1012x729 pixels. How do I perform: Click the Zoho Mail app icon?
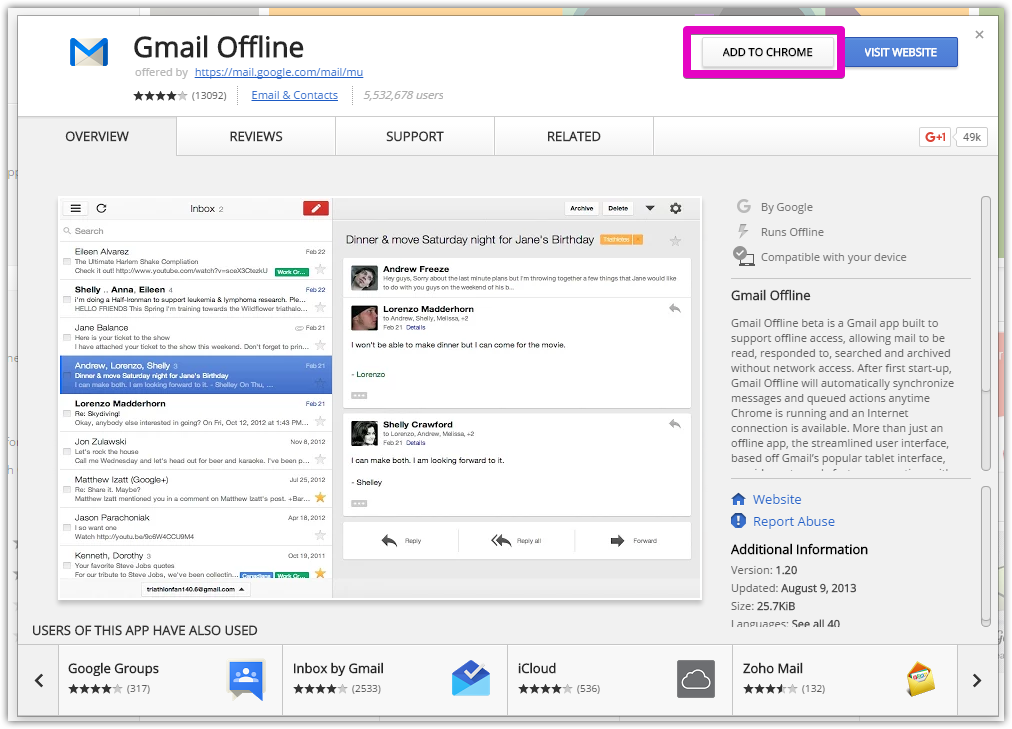(x=920, y=679)
